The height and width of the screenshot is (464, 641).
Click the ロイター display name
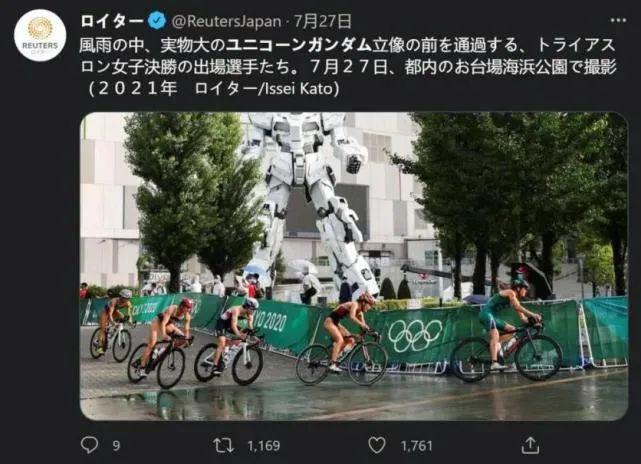pos(112,21)
